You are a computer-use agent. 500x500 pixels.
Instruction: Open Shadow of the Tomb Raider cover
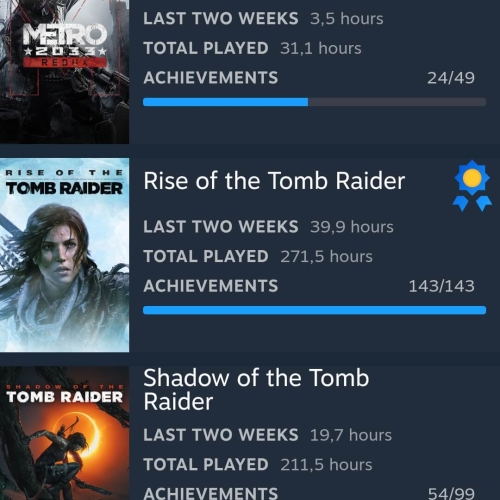(x=64, y=433)
